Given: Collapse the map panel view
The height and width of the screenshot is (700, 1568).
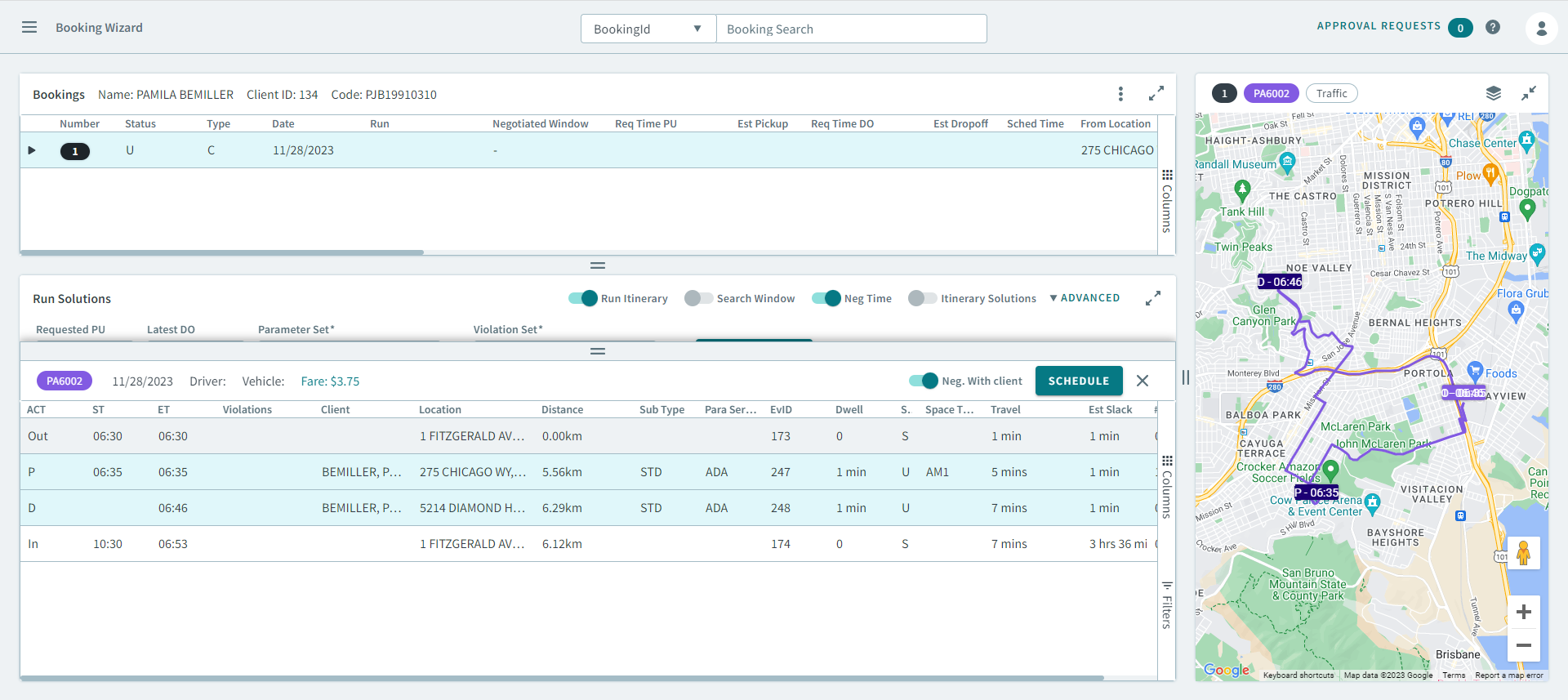Looking at the screenshot, I should pyautogui.click(x=1529, y=93).
